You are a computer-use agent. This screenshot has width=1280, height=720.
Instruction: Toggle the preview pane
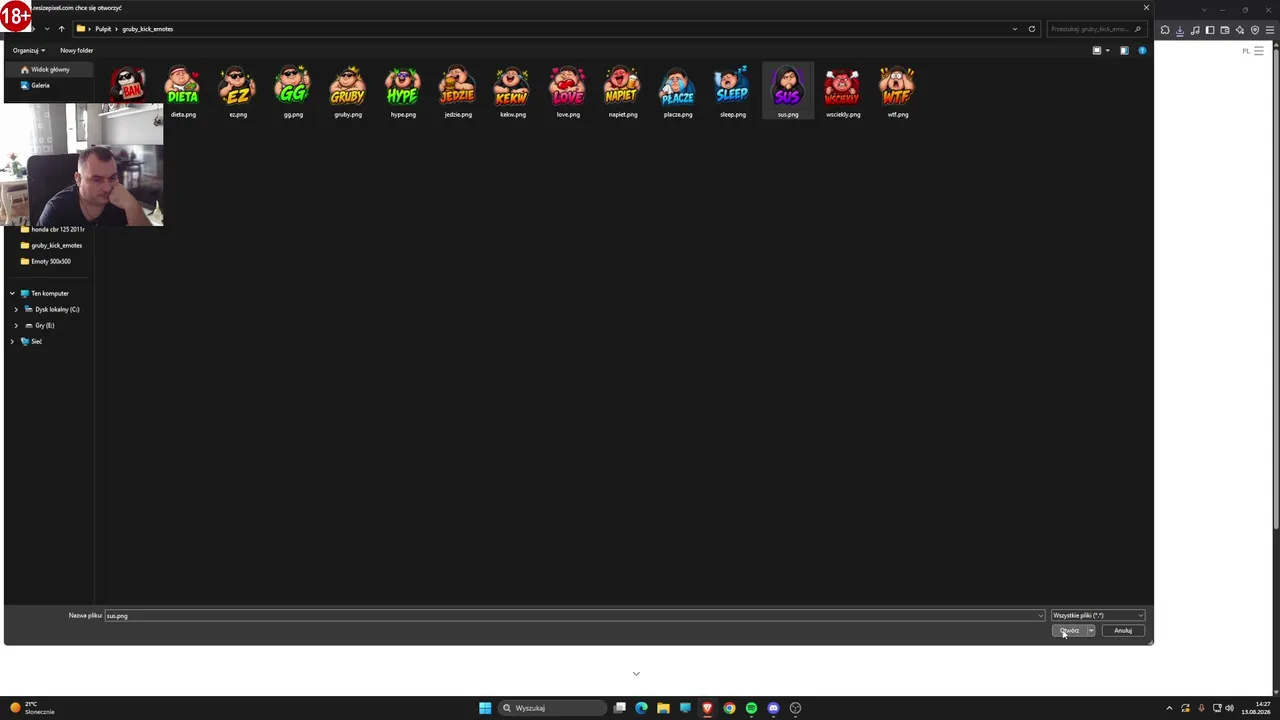pos(1124,50)
